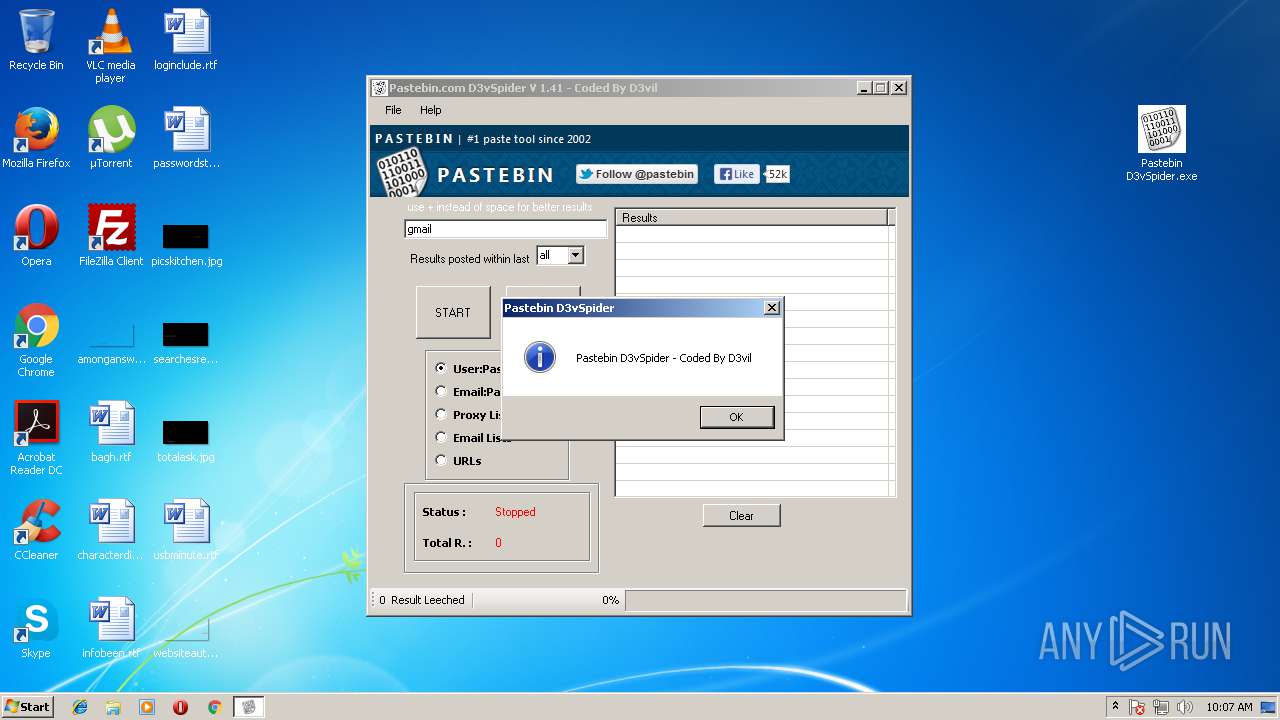The image size is (1280, 720).
Task: Click OK in the D3vSpider dialog
Action: coord(737,417)
